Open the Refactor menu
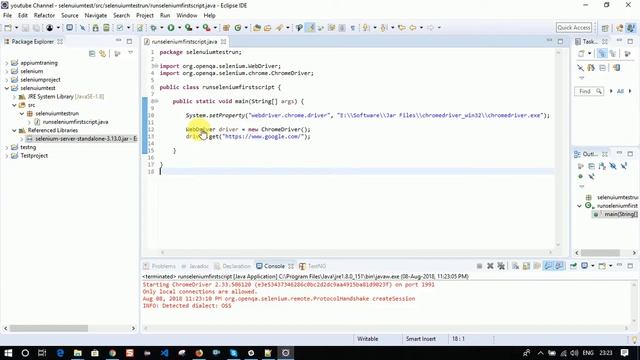The width and height of the screenshot is (640, 360). pos(44,16)
